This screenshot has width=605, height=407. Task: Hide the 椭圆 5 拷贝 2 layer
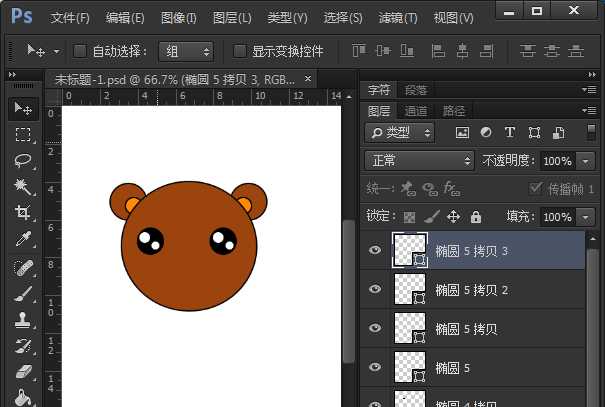pos(375,289)
